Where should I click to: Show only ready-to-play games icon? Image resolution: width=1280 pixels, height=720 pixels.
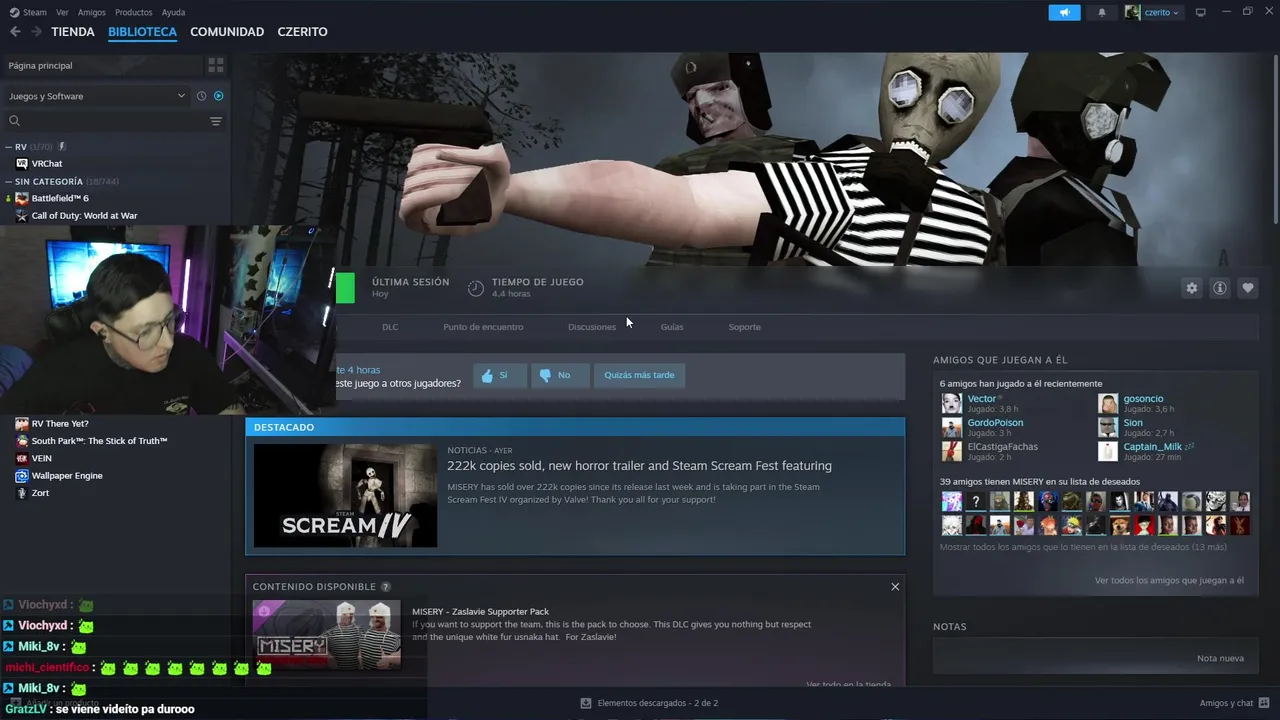pos(219,96)
